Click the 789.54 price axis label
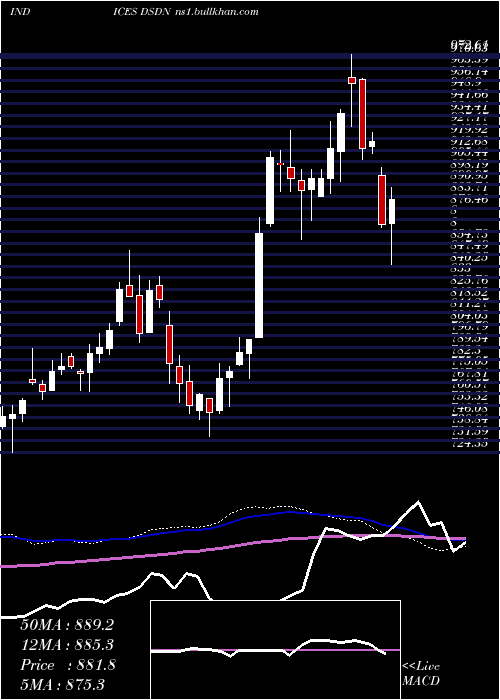Viewport: 500px width, 700px height. [x=469, y=339]
